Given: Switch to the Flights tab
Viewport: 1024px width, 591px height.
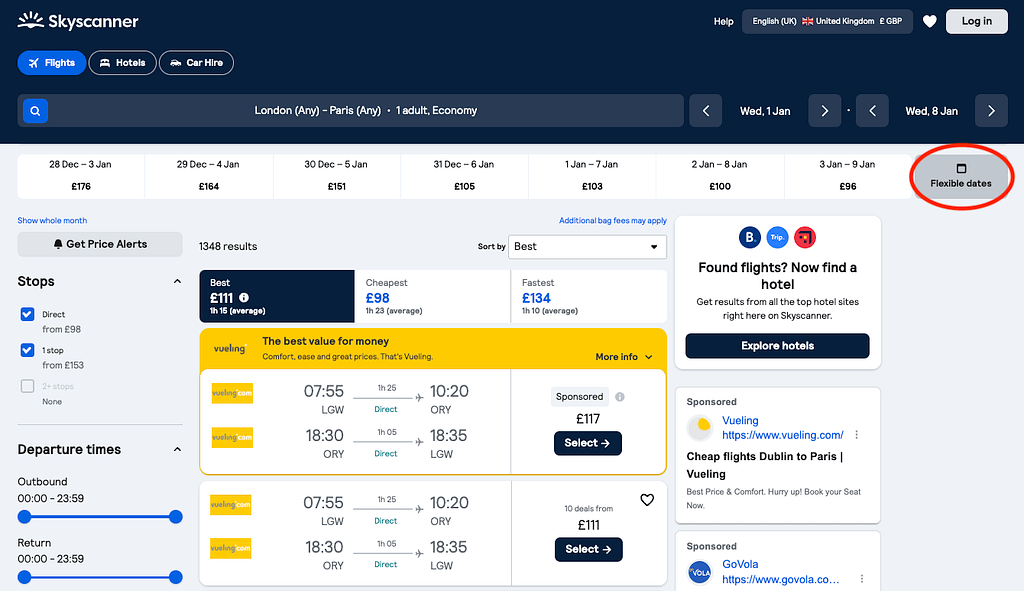Looking at the screenshot, I should click(52, 63).
